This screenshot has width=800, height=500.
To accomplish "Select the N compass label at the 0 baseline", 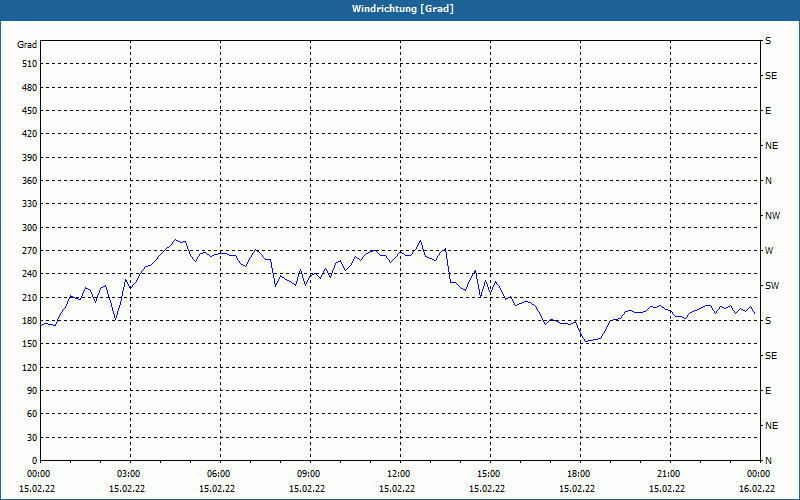I will tap(768, 461).
